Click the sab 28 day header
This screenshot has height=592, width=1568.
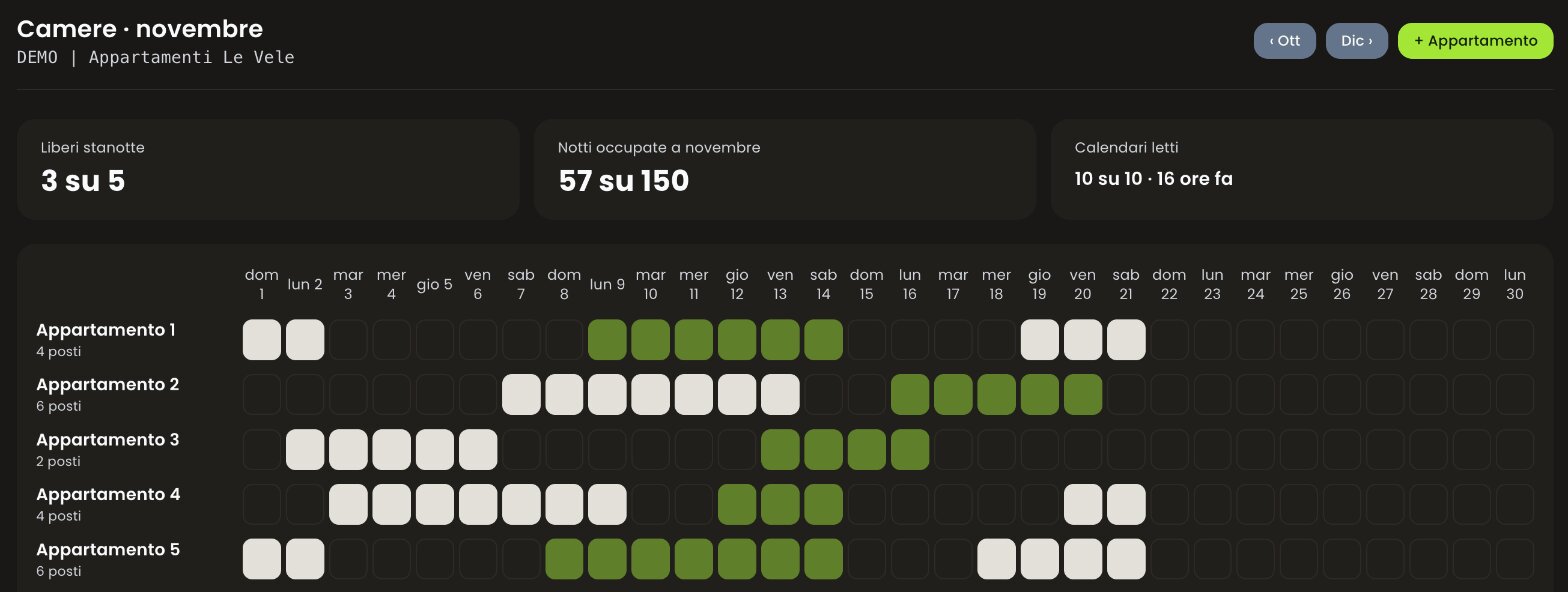pyautogui.click(x=1428, y=284)
